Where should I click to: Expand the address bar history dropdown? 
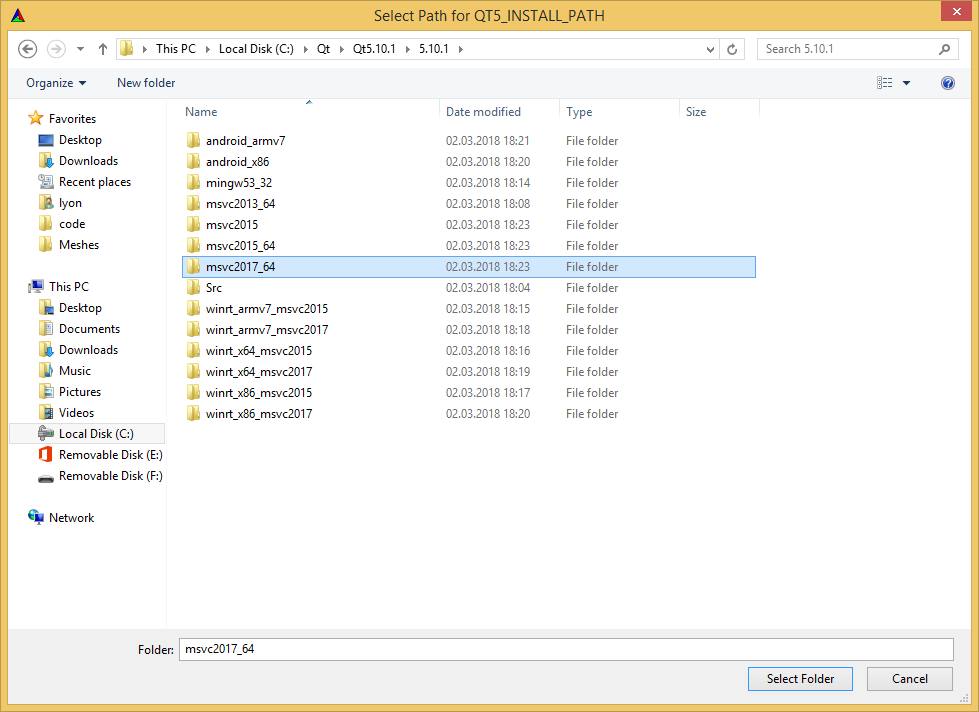(x=709, y=48)
